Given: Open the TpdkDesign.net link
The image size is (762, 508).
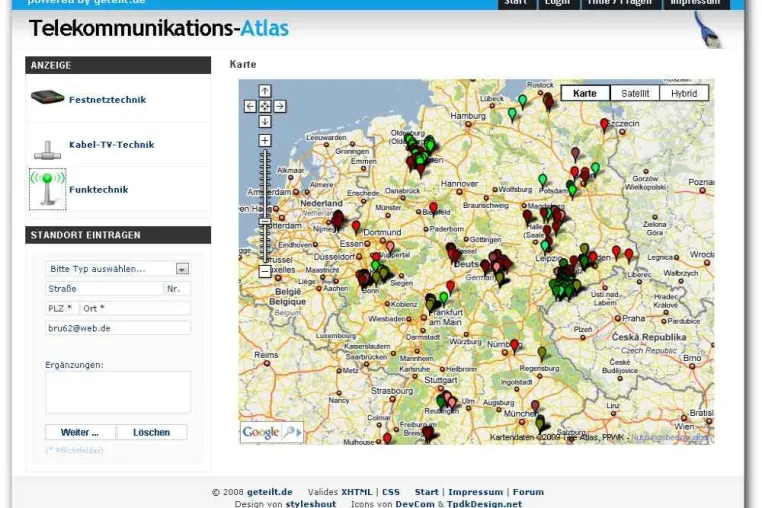Looking at the screenshot, I should click(484, 504).
